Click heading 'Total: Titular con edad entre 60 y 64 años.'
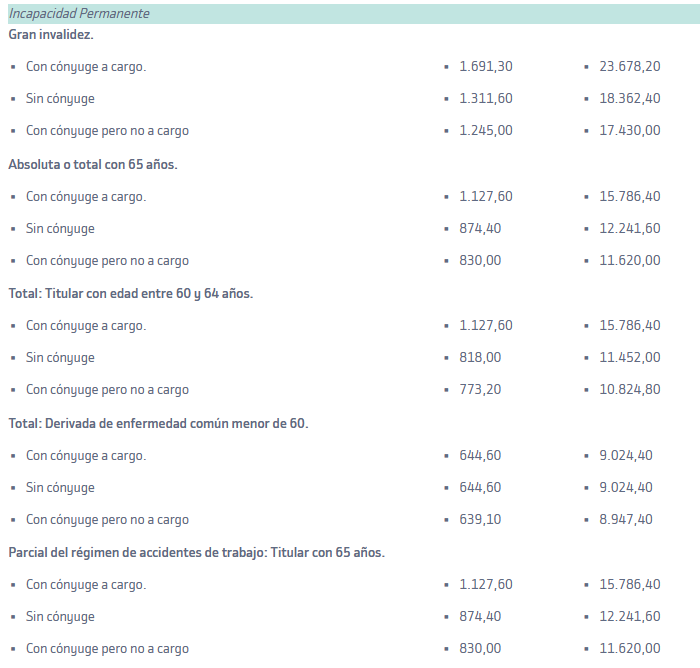Screen dimensions: 700x668 [131, 294]
